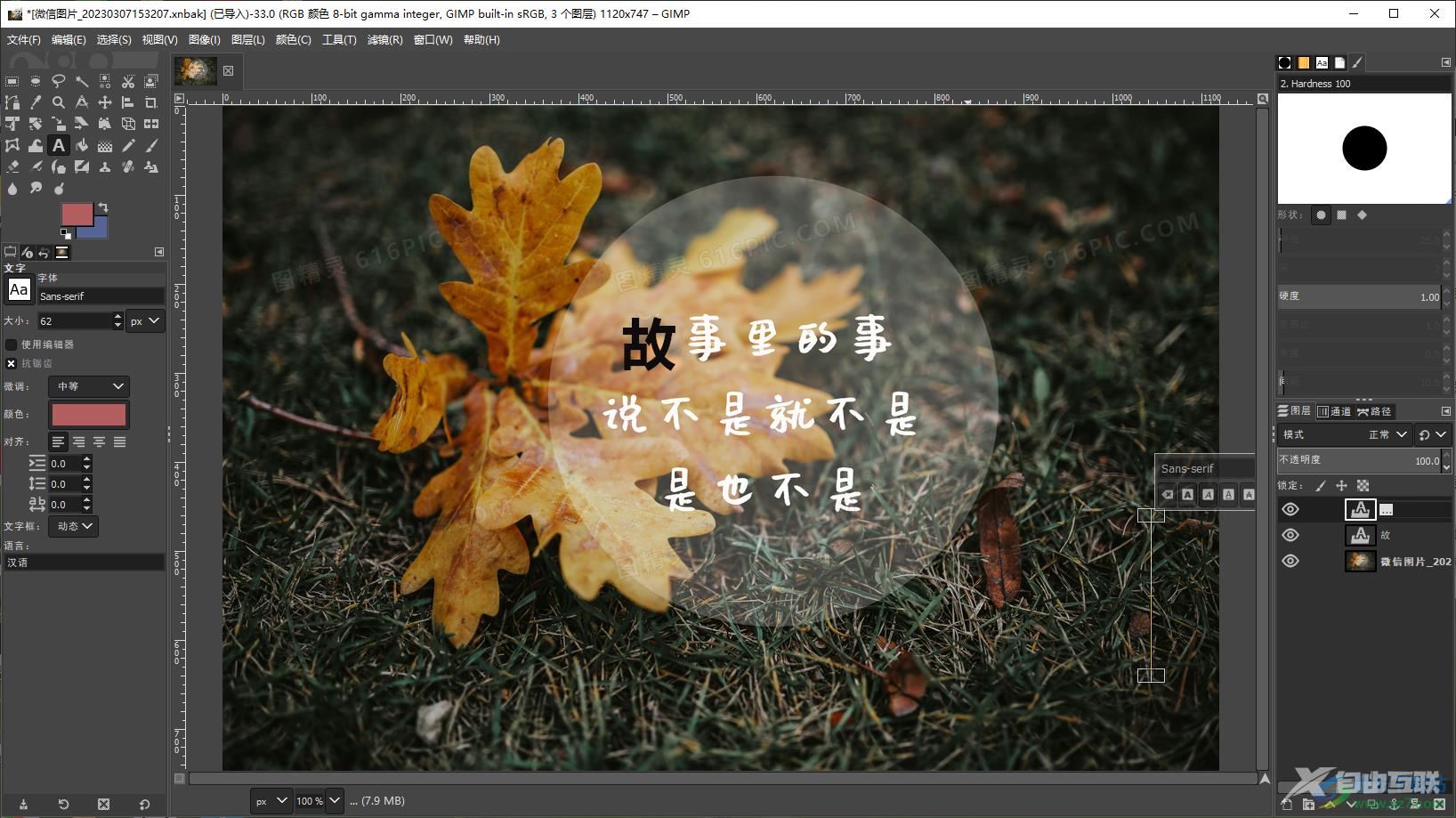Align text fully justified
The width and height of the screenshot is (1456, 818).
click(119, 441)
